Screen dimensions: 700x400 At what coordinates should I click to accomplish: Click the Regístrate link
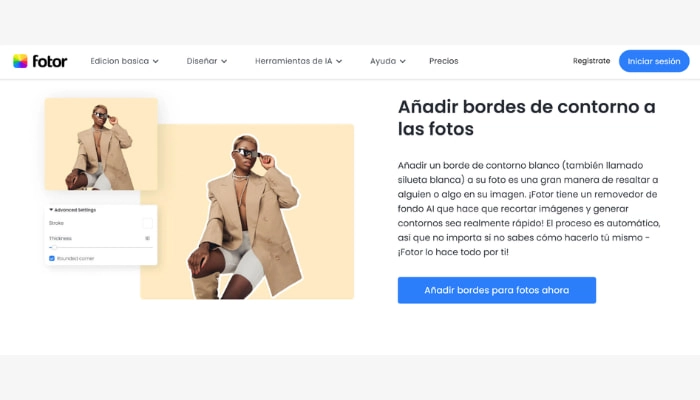pos(592,61)
